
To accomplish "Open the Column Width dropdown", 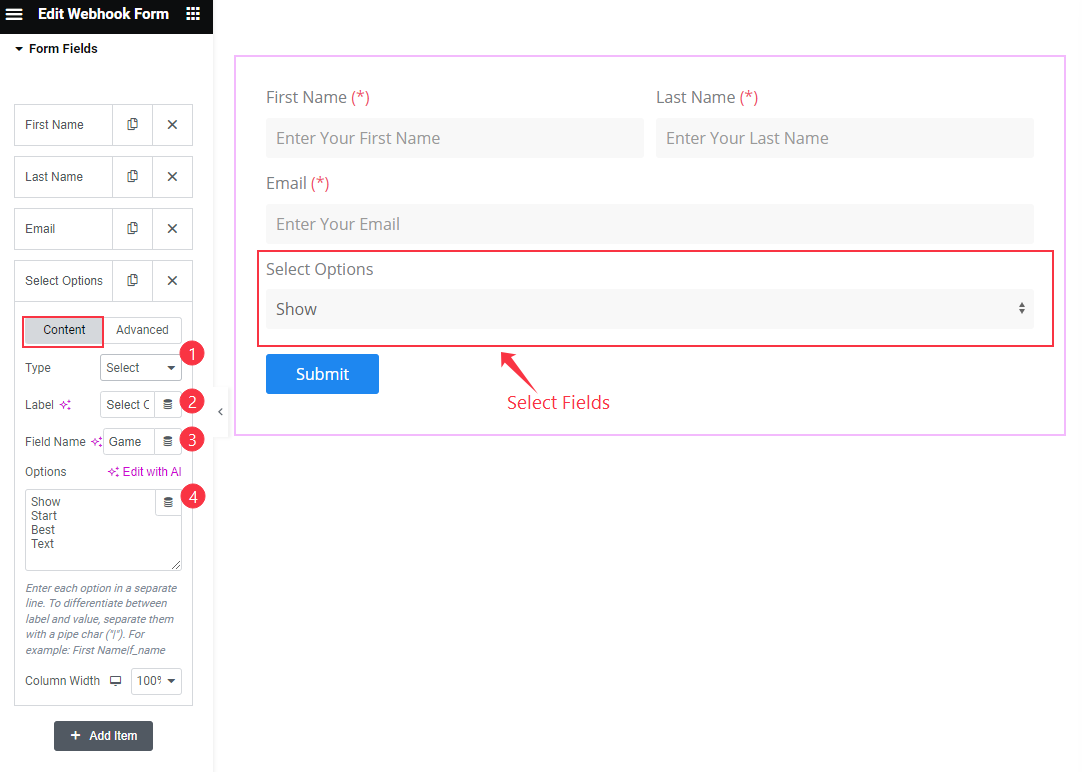I will click(156, 681).
